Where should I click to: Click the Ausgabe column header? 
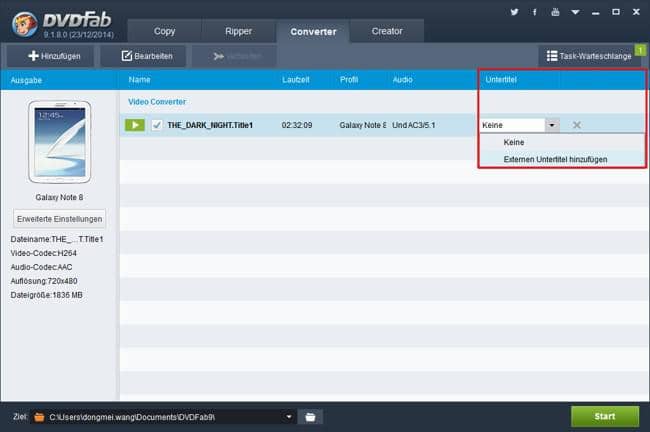coord(26,80)
